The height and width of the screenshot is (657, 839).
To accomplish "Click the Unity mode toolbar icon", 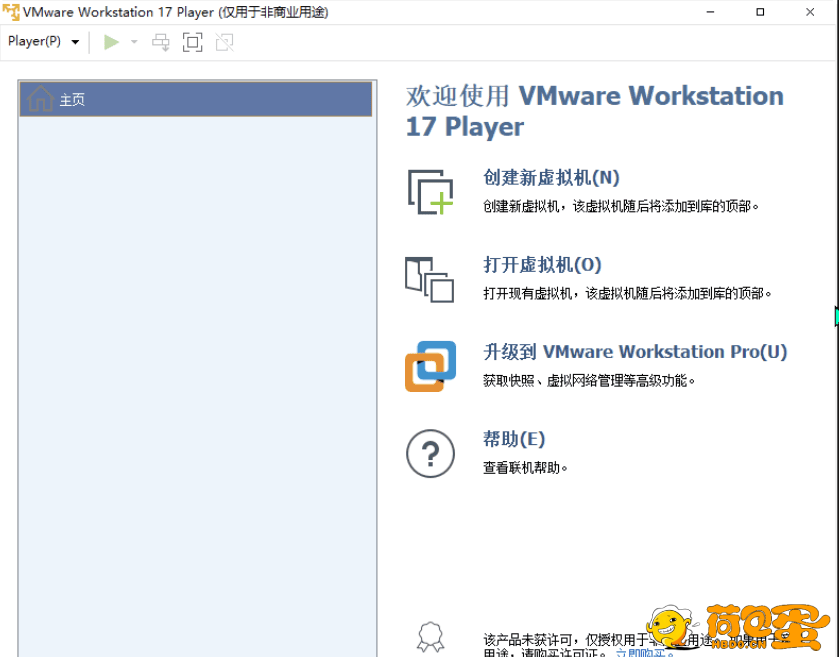I will [x=225, y=42].
